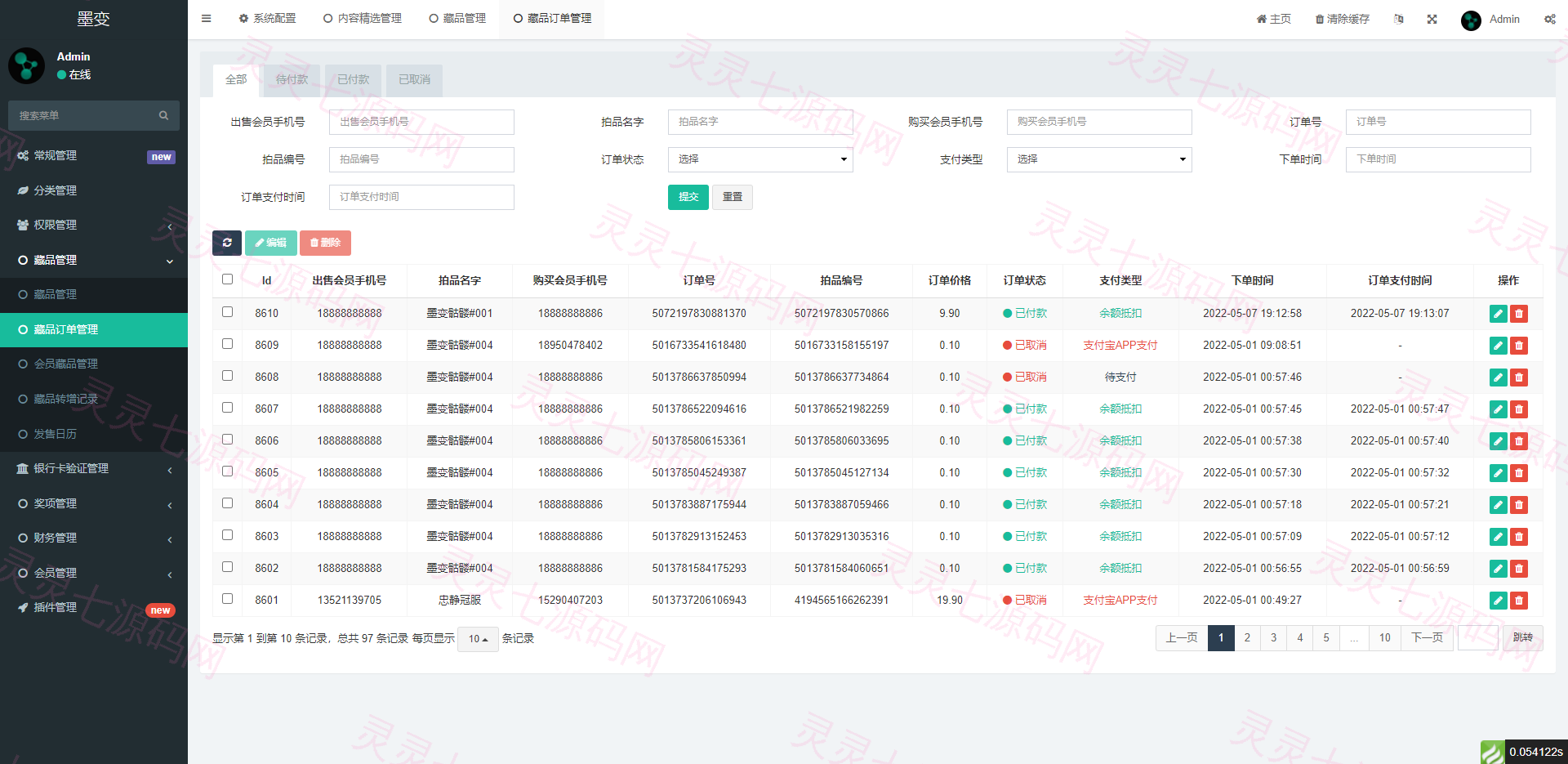Click the 主页 home icon link

pos(1273,19)
